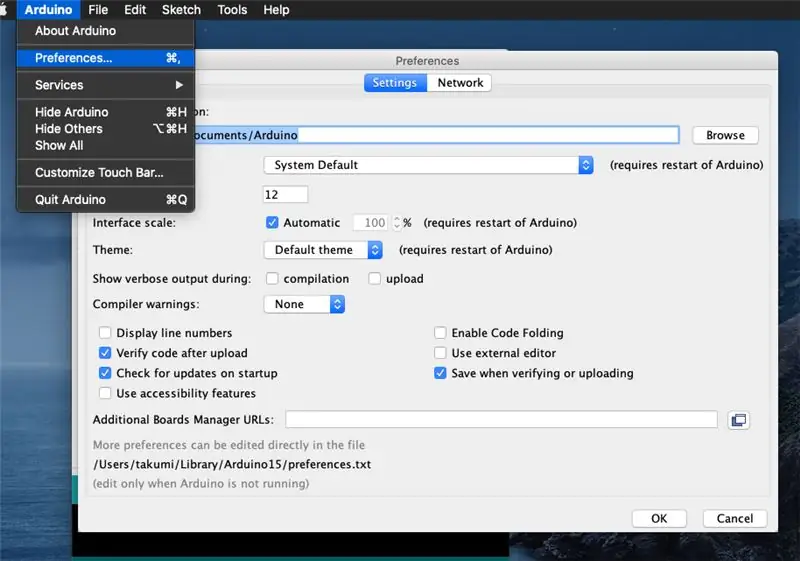Viewport: 800px width, 561px height.
Task: Open the Default theme dropdown
Action: coord(323,250)
